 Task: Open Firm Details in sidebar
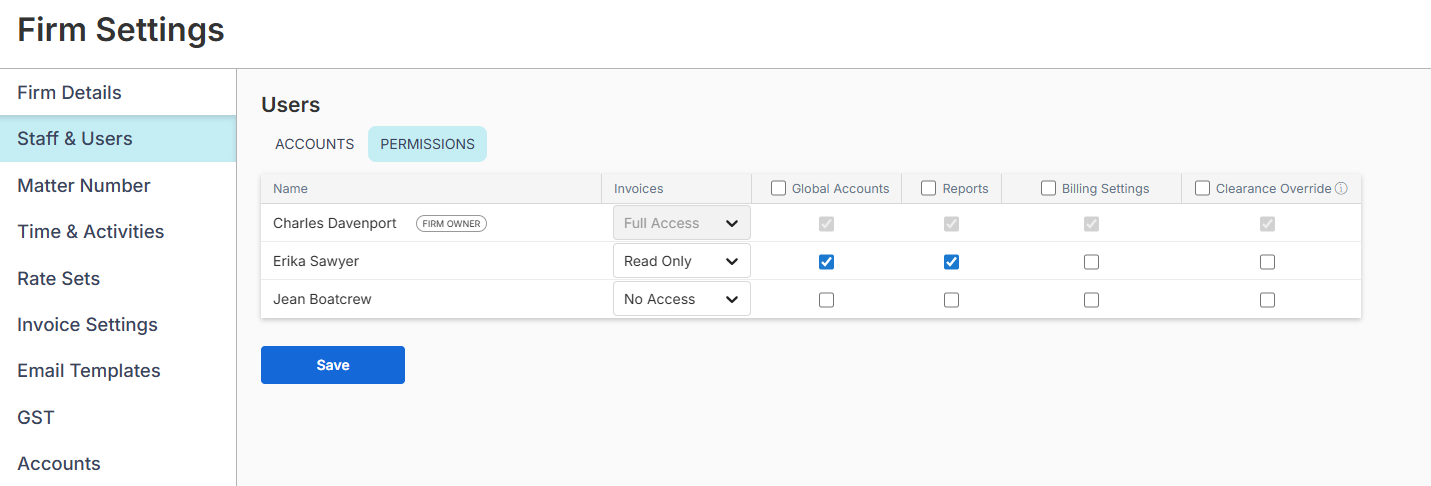tap(69, 93)
